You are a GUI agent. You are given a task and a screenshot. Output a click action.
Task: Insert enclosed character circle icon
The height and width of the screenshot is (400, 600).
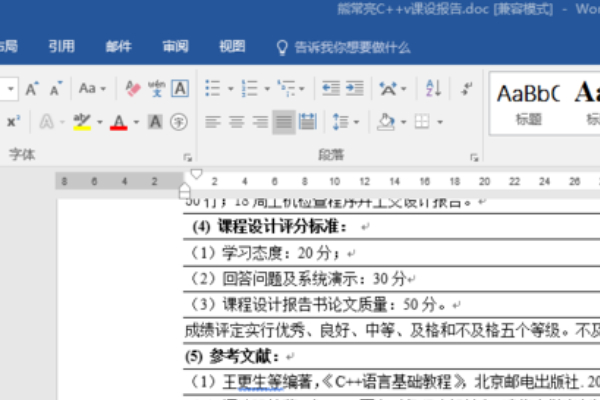tap(179, 122)
